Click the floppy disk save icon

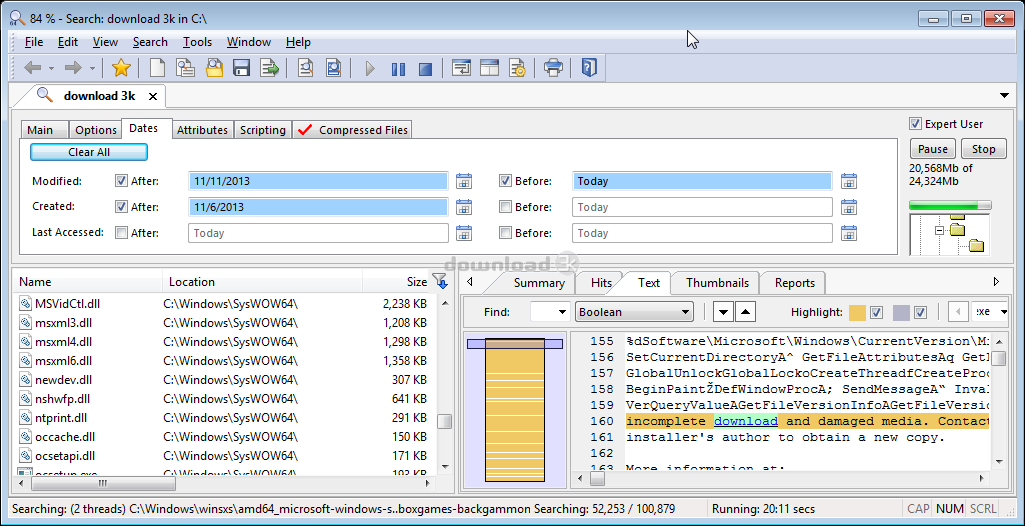[x=242, y=67]
